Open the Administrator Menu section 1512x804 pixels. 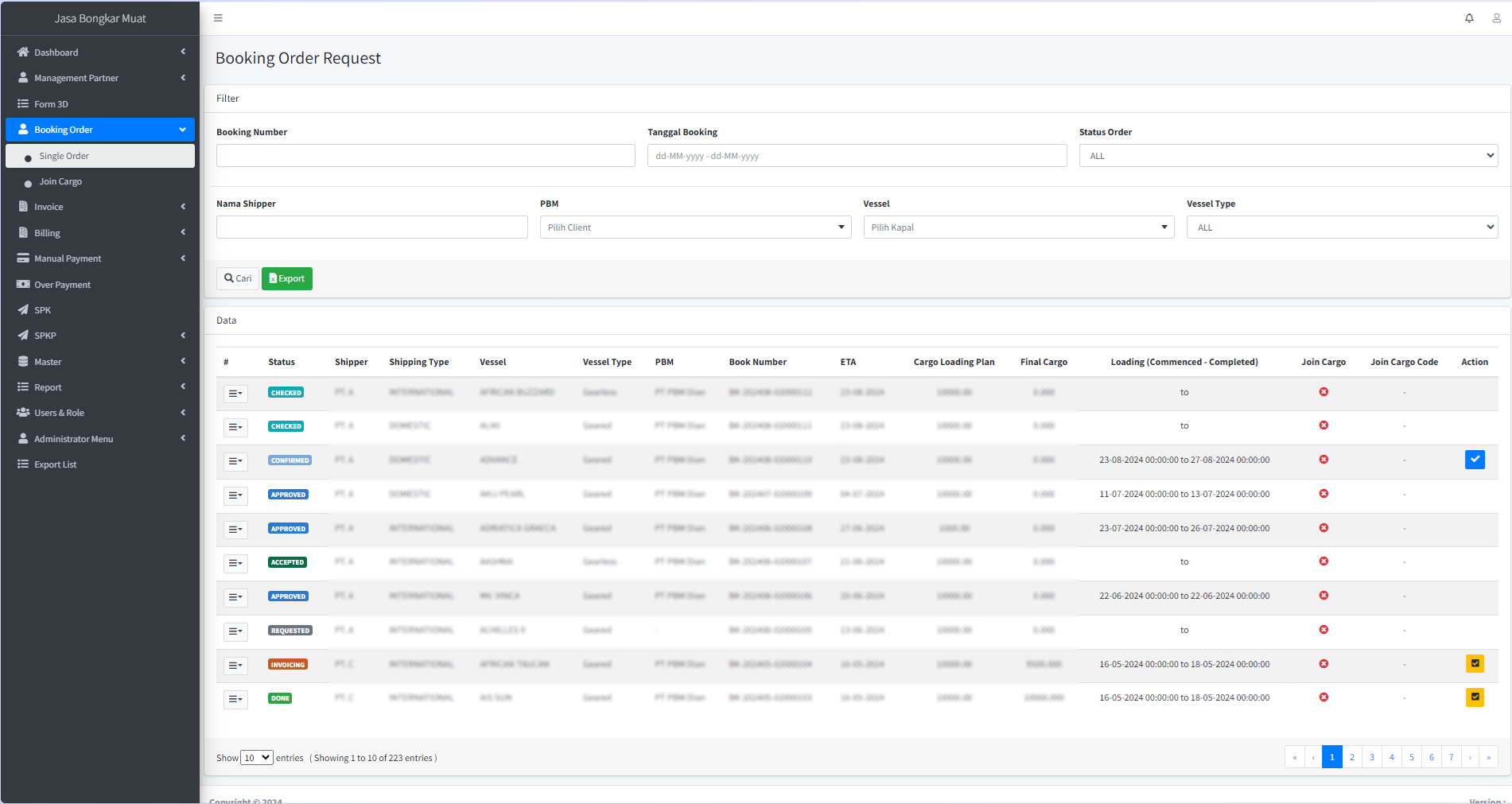[x=72, y=438]
